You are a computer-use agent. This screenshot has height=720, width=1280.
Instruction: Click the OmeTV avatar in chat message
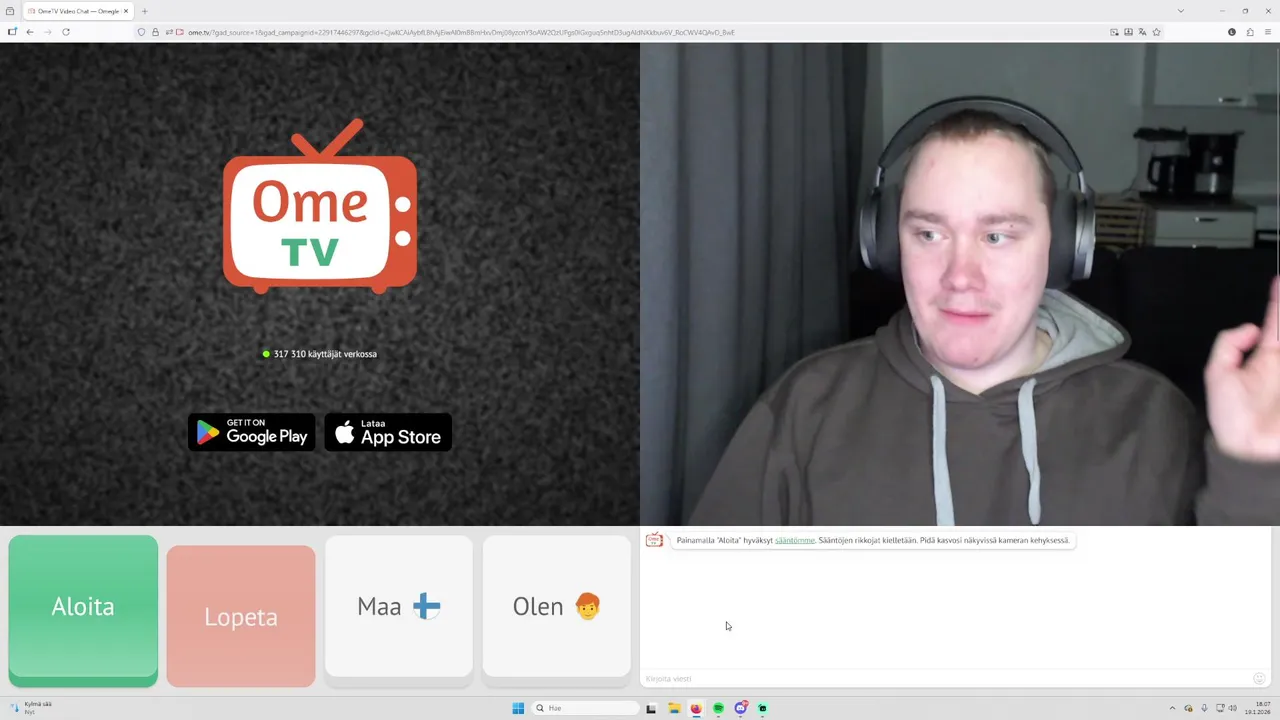tap(654, 540)
